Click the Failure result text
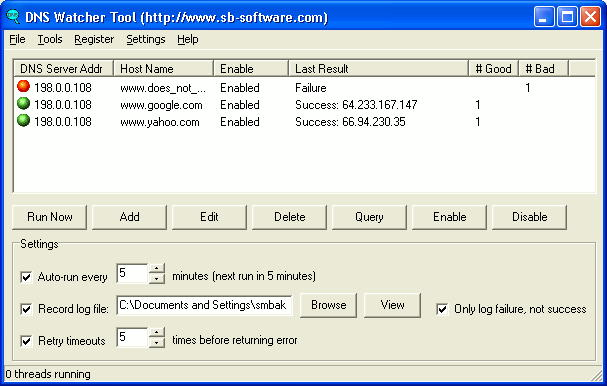The height and width of the screenshot is (386, 607). (x=310, y=88)
